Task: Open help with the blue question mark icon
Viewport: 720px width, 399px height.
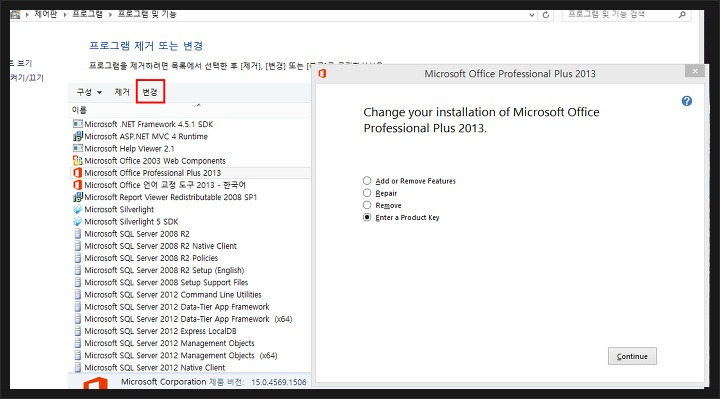Action: [x=686, y=101]
